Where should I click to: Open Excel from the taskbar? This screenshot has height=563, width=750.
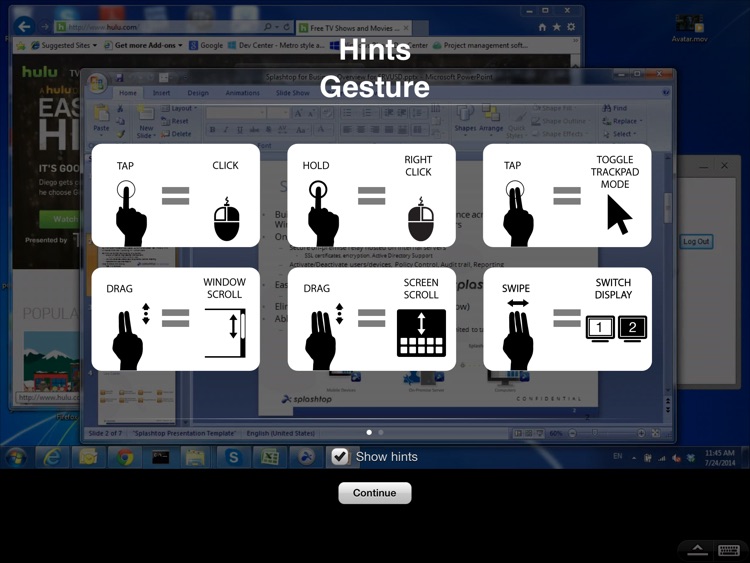coord(270,457)
